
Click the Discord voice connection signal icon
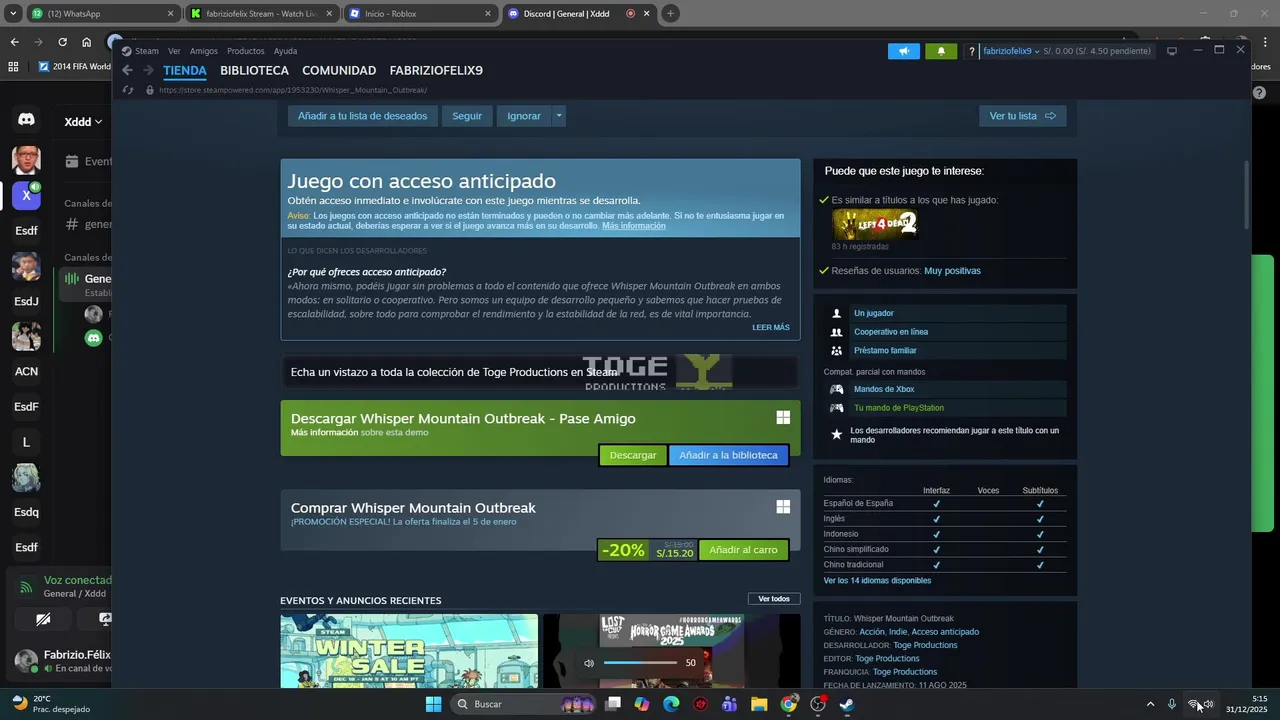pos(27,586)
